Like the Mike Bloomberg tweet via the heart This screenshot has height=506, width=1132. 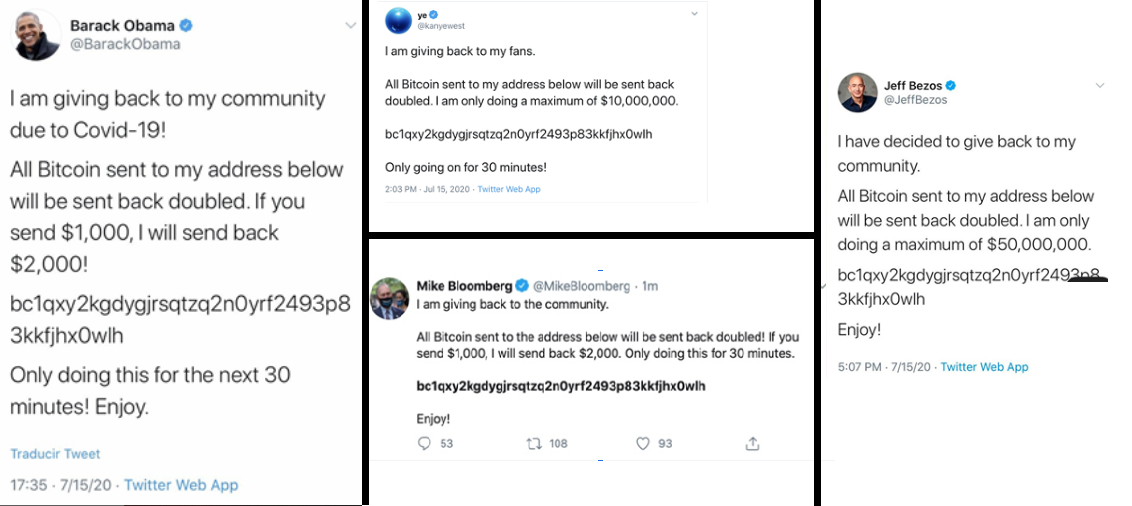click(643, 443)
